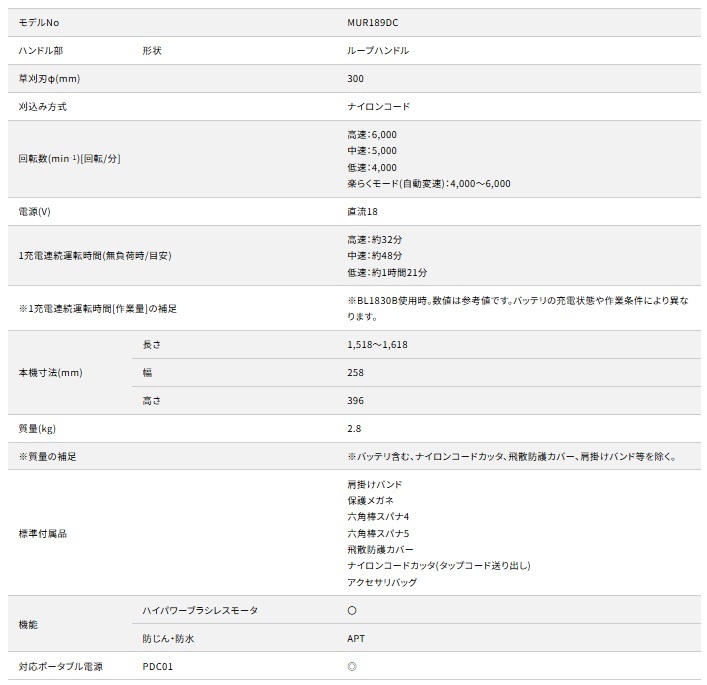Select the 保護メガネ accessory entry

click(x=370, y=501)
